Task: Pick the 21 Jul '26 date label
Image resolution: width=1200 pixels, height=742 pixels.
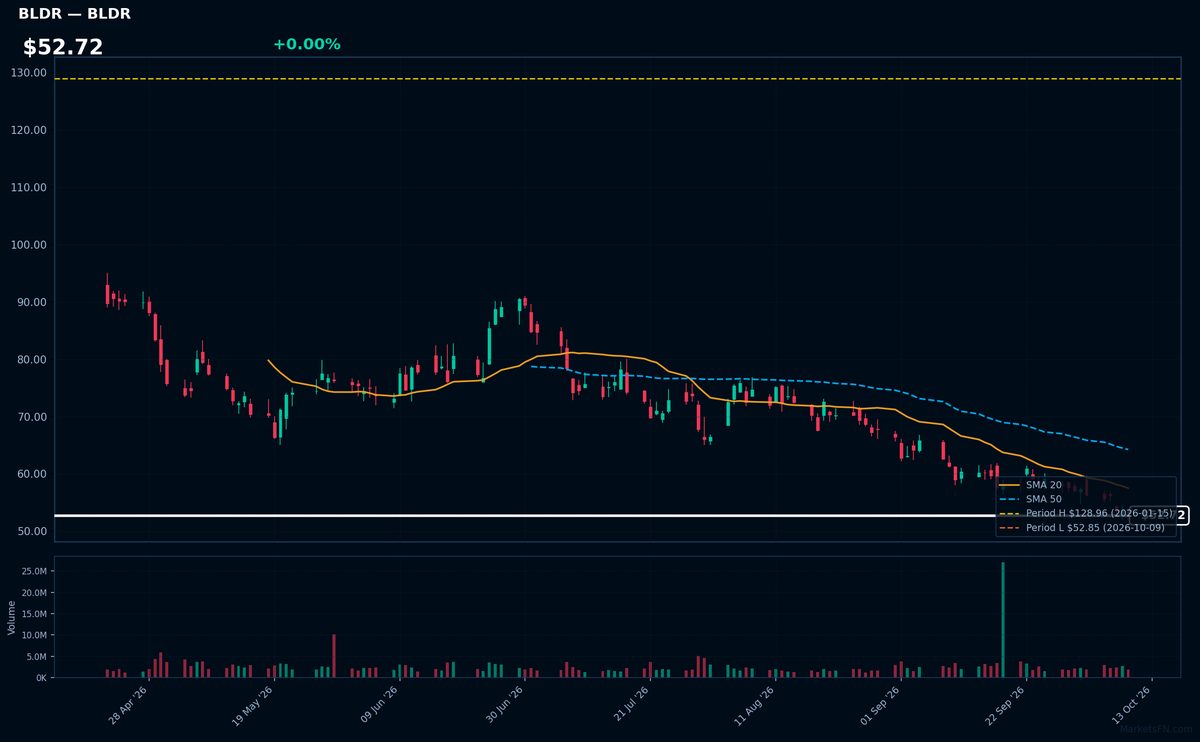Action: tap(631, 706)
